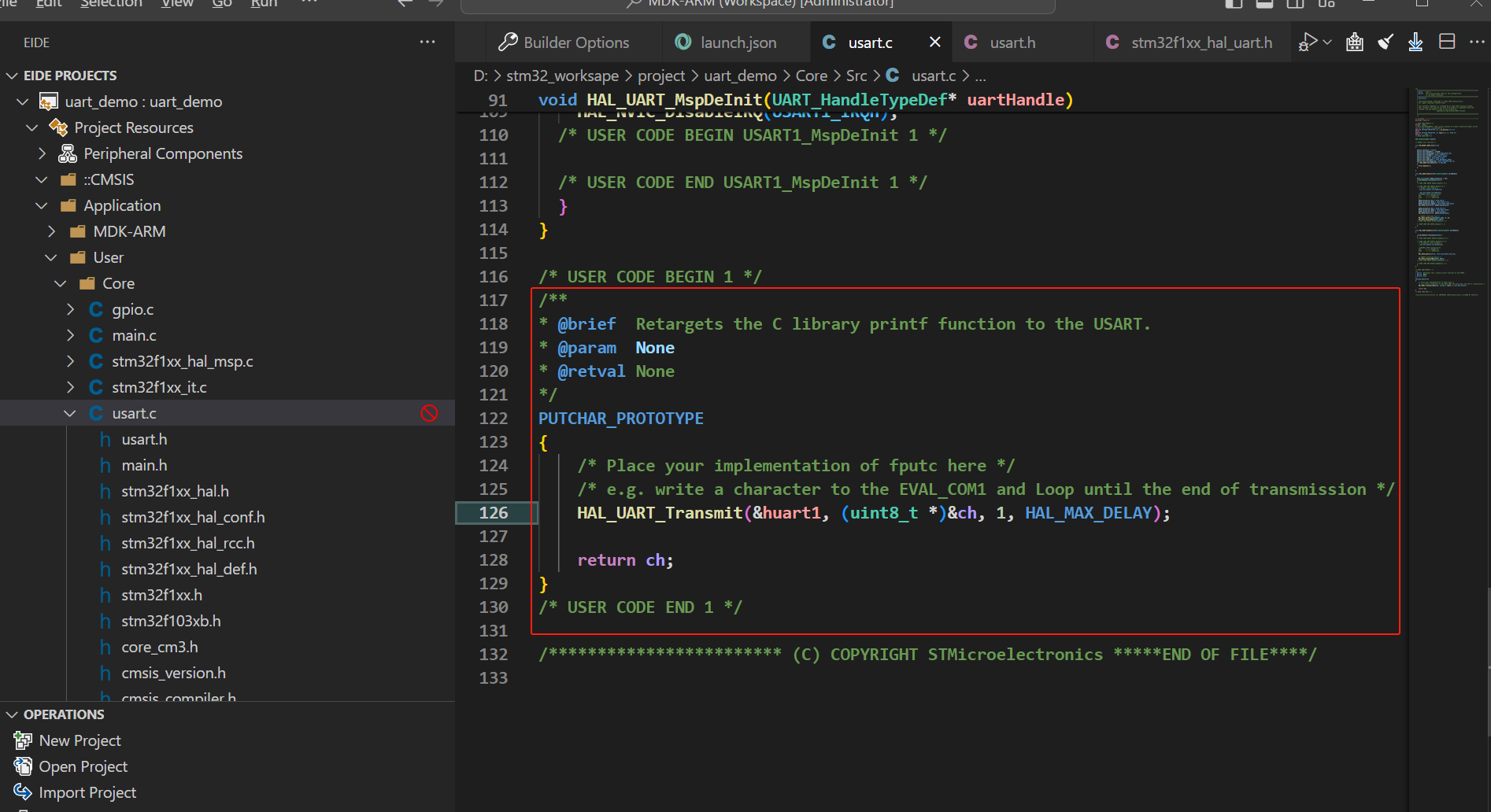Image resolution: width=1491 pixels, height=812 pixels.
Task: Collapse the uart_demo project node
Action: point(23,101)
